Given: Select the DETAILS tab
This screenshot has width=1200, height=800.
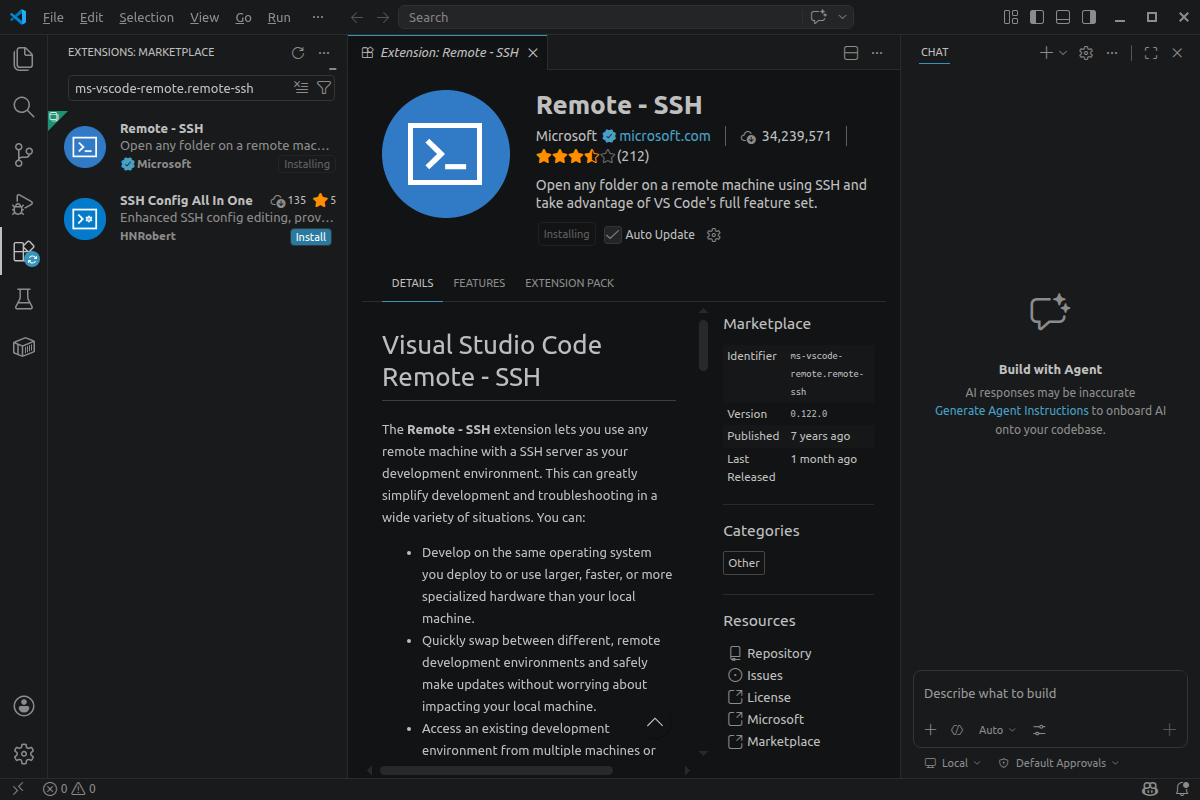Looking at the screenshot, I should [412, 283].
